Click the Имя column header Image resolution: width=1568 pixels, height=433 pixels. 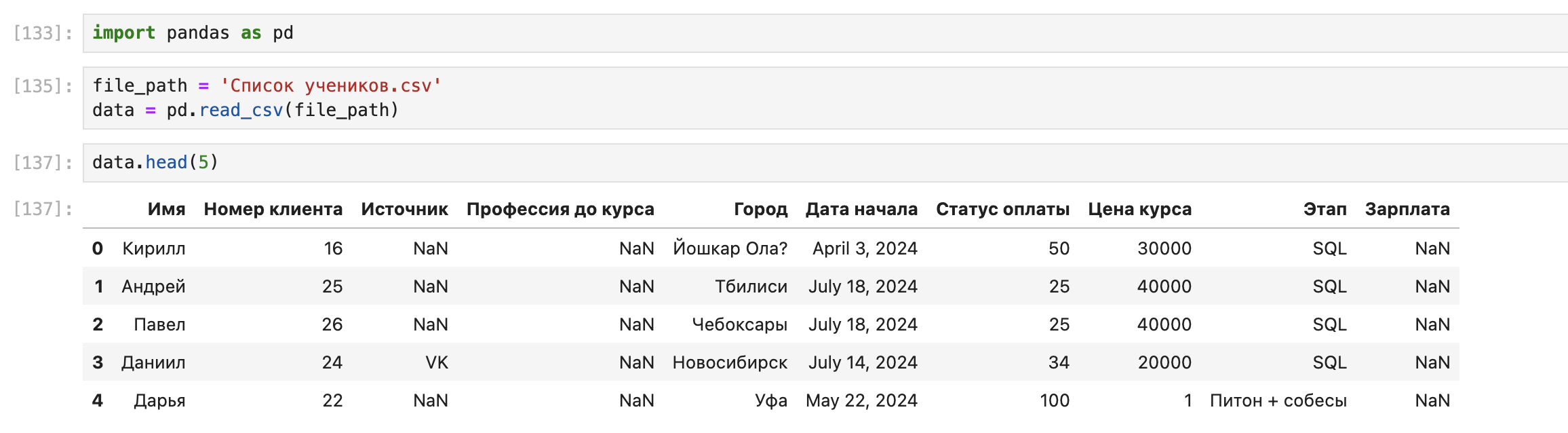pos(166,209)
